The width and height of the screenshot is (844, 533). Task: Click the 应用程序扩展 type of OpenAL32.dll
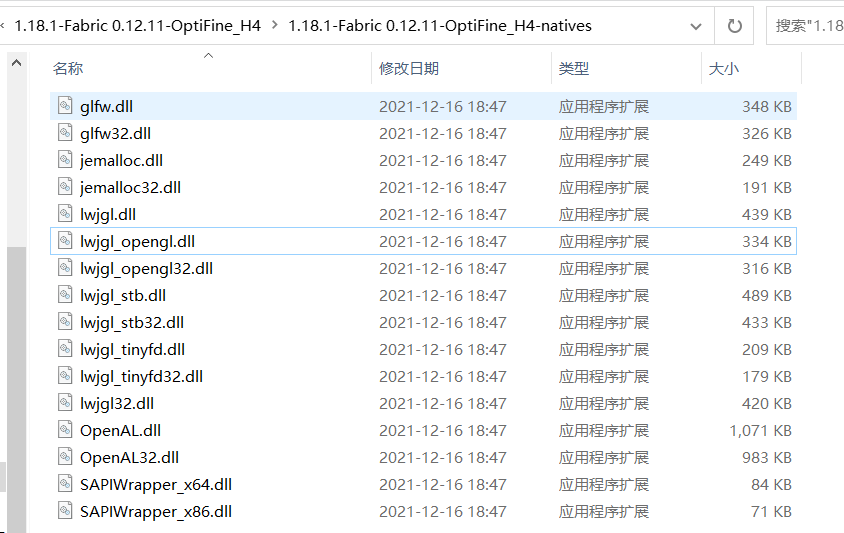604,458
